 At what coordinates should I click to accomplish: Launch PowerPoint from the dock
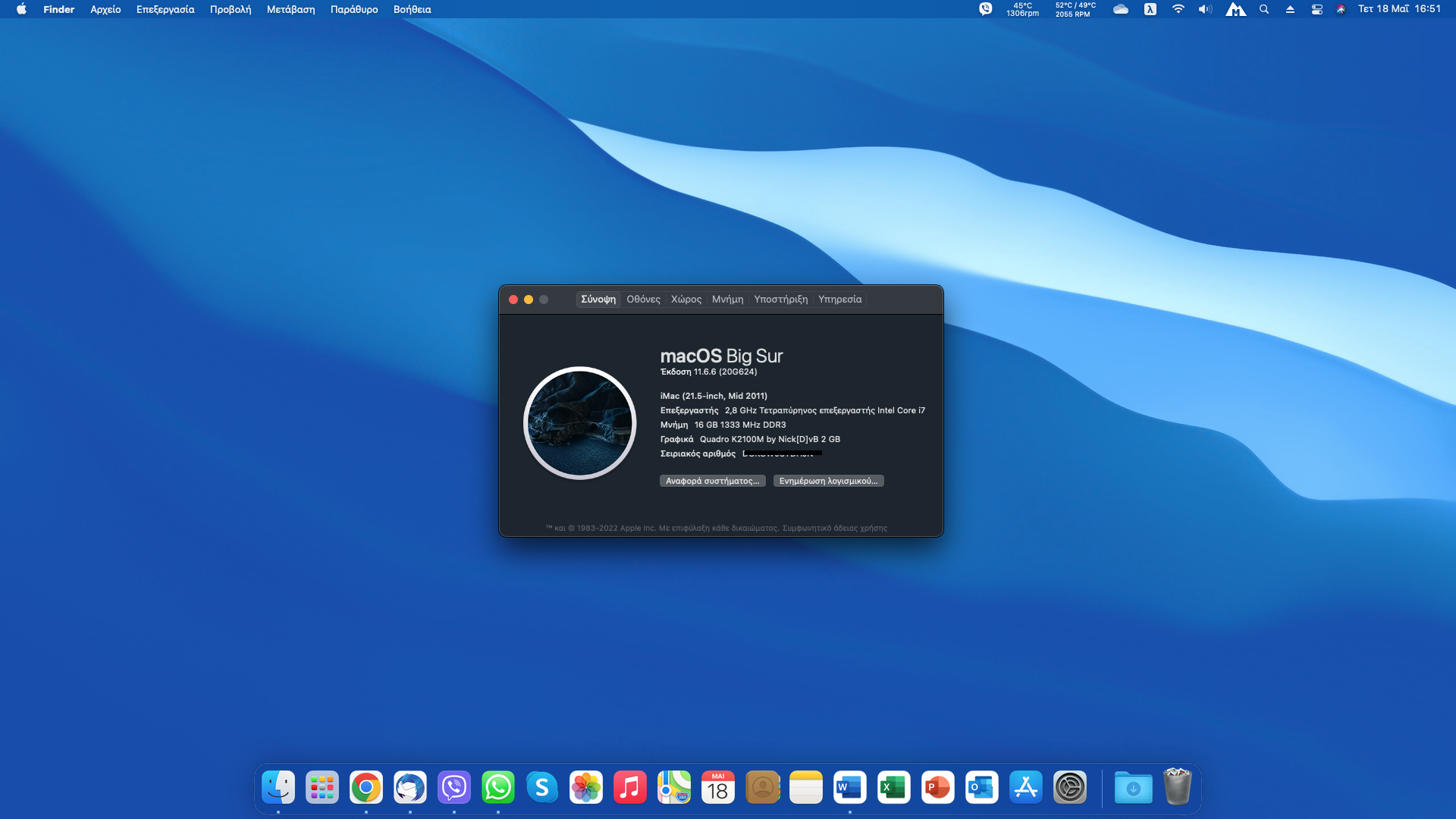coord(937,788)
